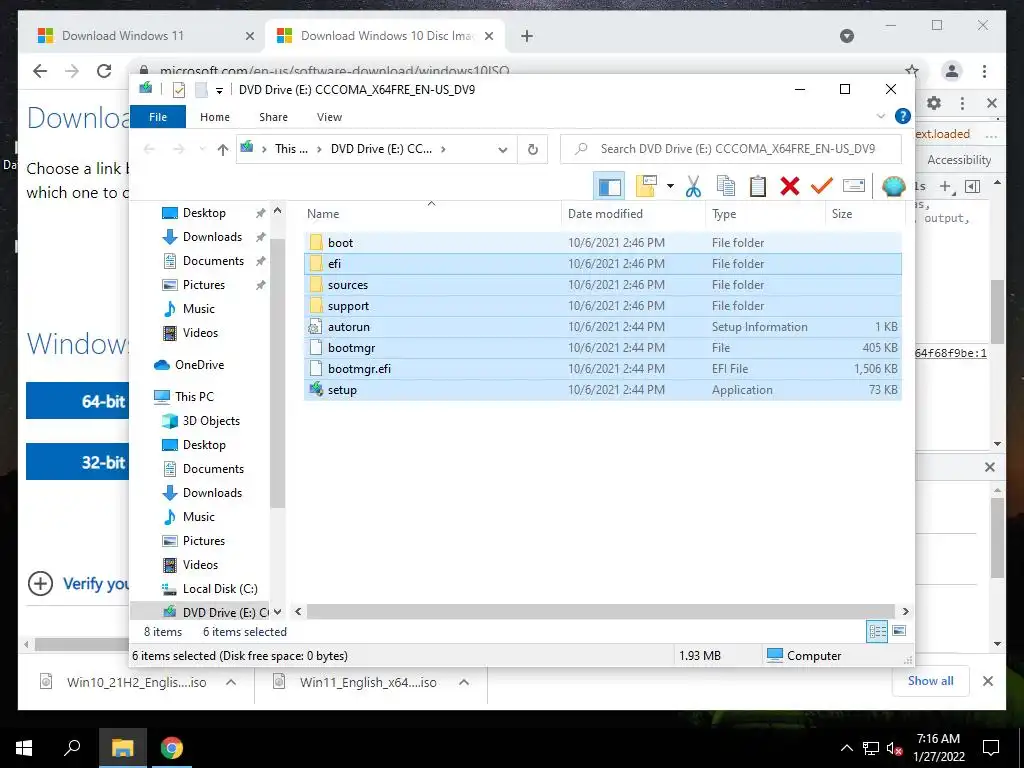The height and width of the screenshot is (768, 1024).
Task: Click the orange checkmark Properties icon
Action: click(821, 186)
